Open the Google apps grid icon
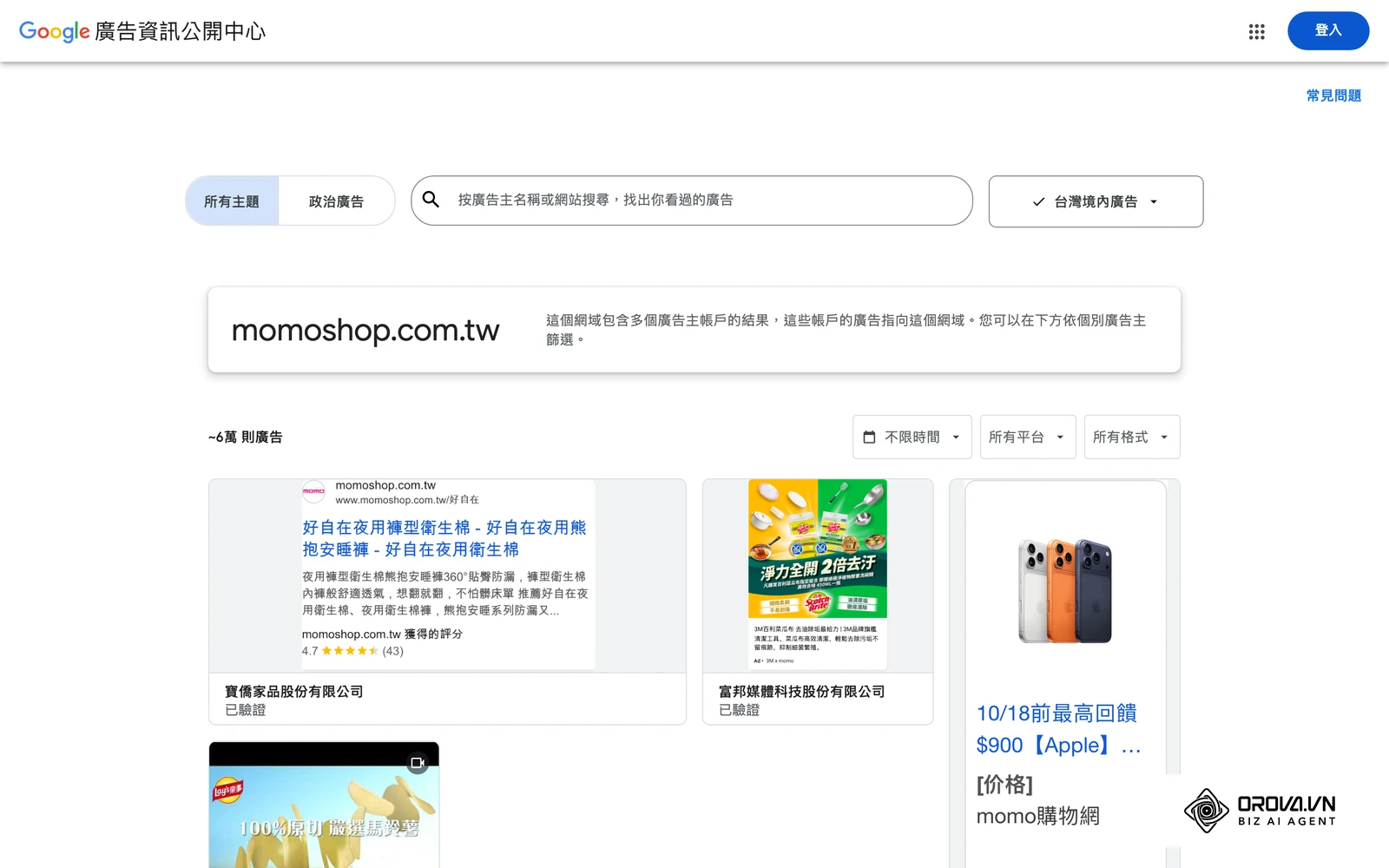The image size is (1389, 868). tap(1256, 32)
